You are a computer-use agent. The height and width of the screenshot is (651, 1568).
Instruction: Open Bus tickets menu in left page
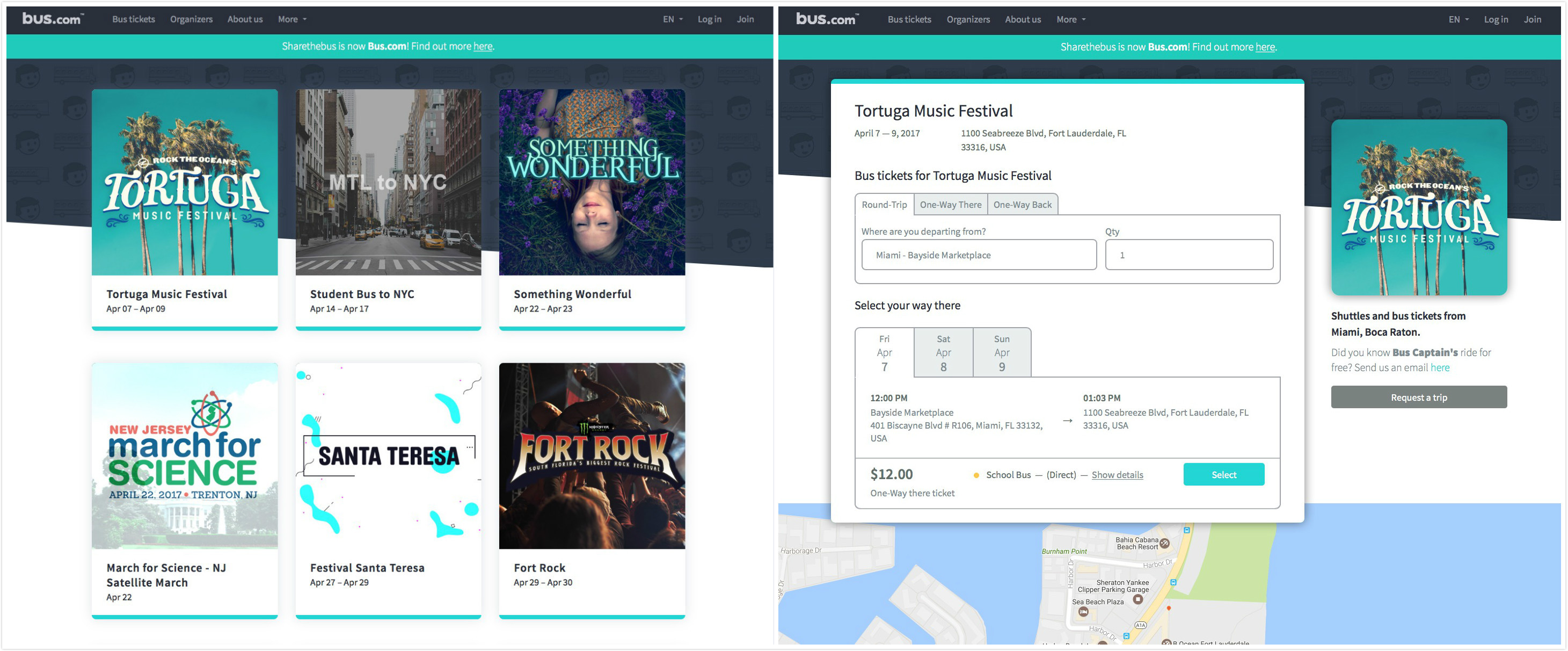pyautogui.click(x=133, y=19)
